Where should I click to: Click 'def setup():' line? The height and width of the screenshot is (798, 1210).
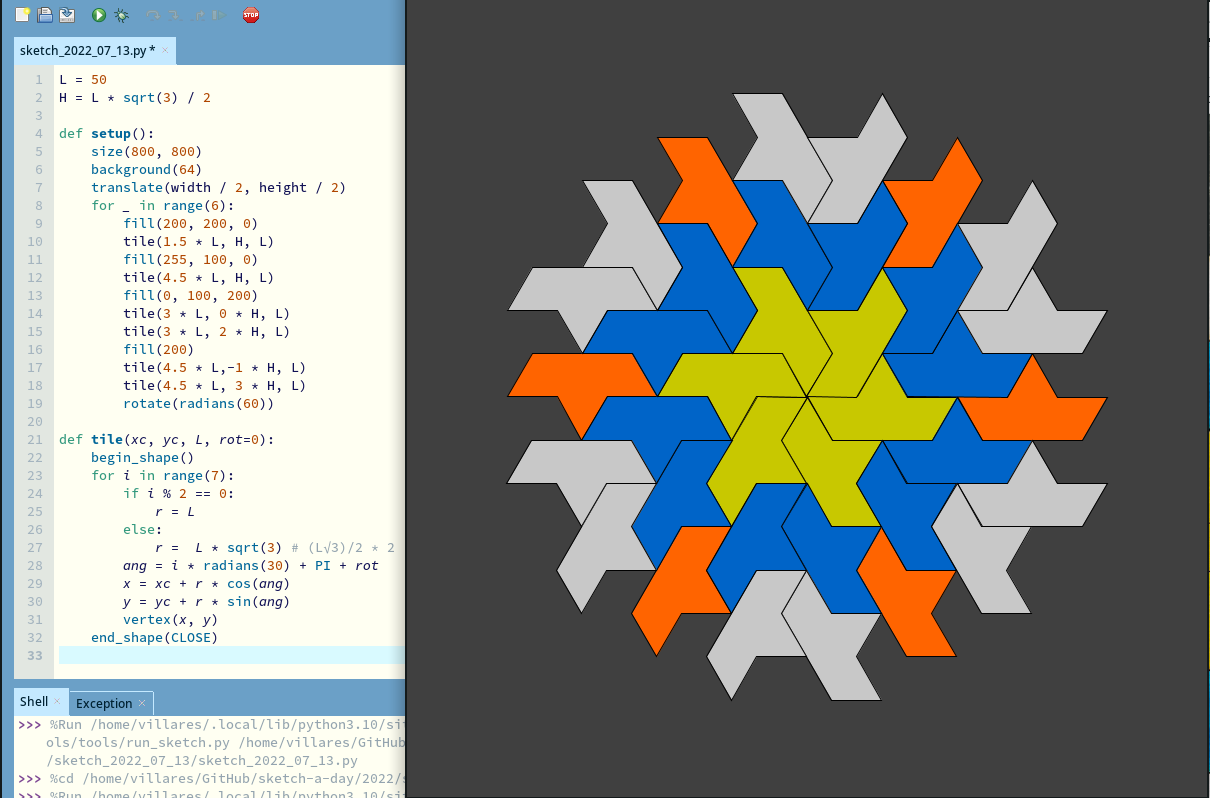107,133
